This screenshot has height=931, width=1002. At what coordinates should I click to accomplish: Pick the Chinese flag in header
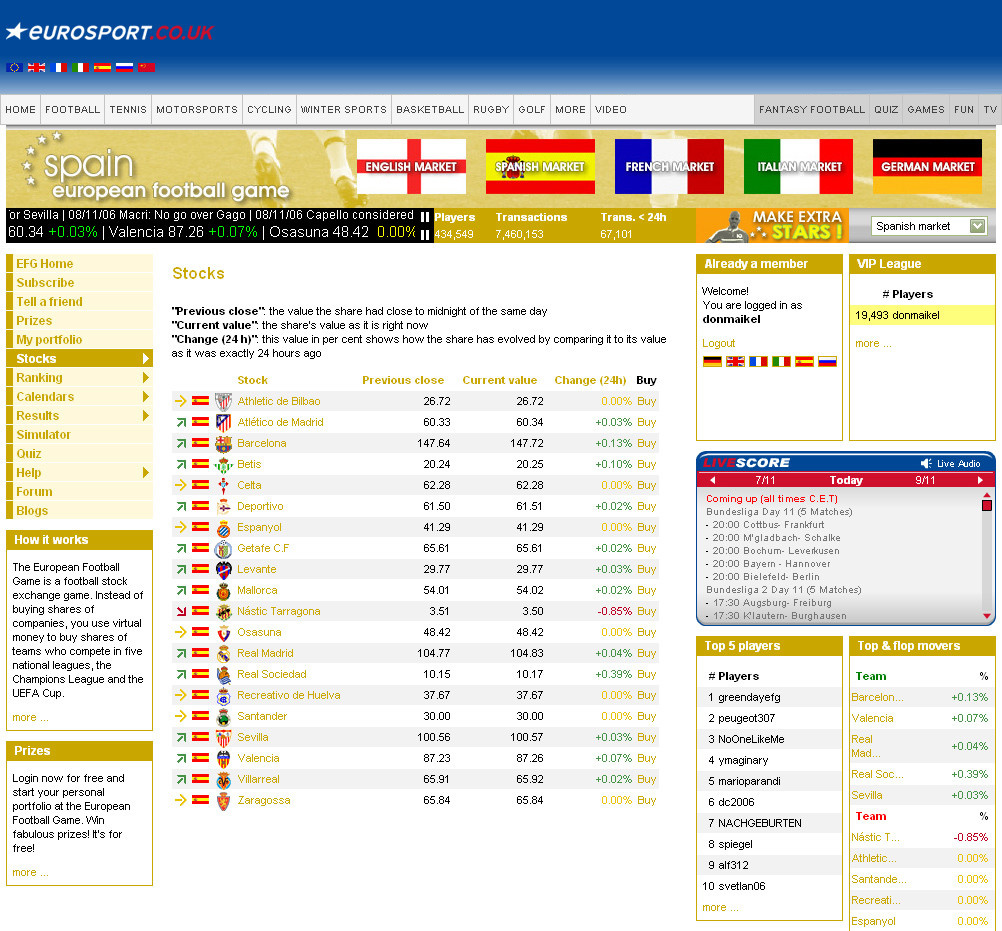tap(146, 67)
